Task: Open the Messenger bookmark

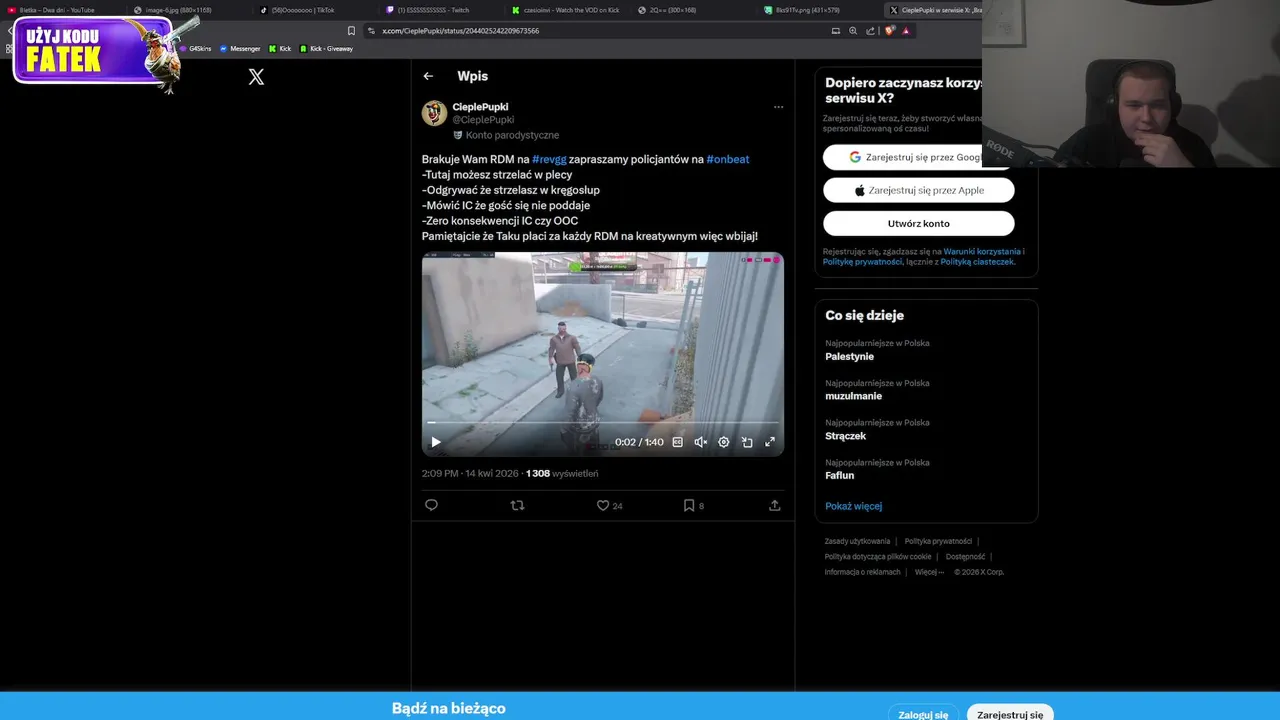Action: coord(240,49)
